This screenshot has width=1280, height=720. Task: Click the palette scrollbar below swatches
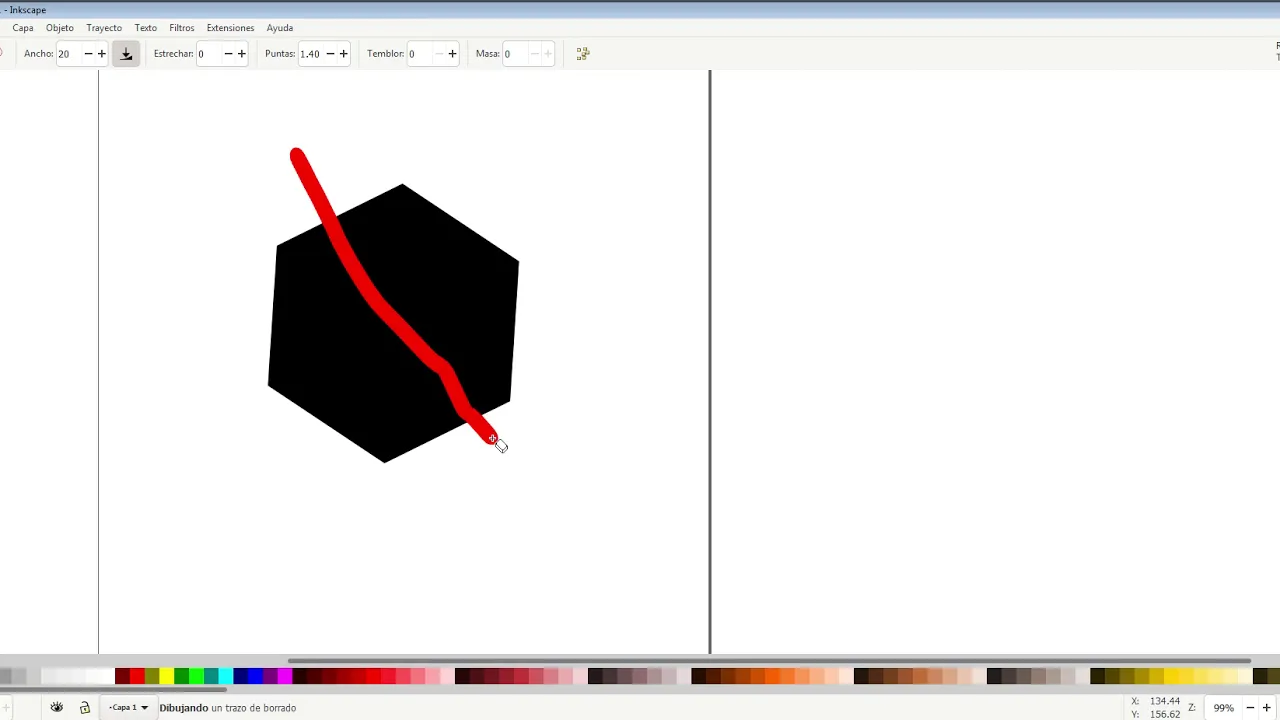click(113, 688)
